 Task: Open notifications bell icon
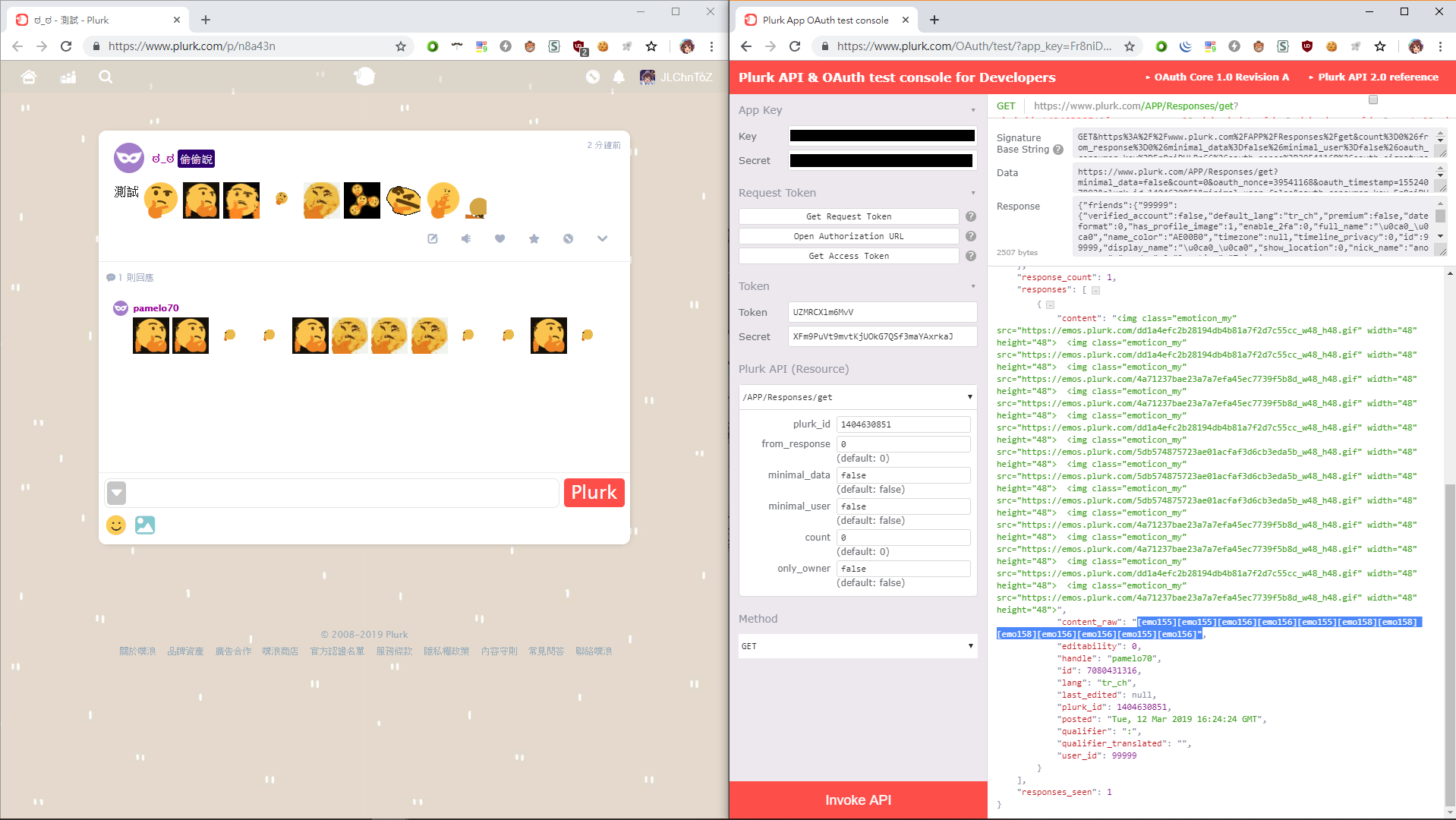click(619, 77)
